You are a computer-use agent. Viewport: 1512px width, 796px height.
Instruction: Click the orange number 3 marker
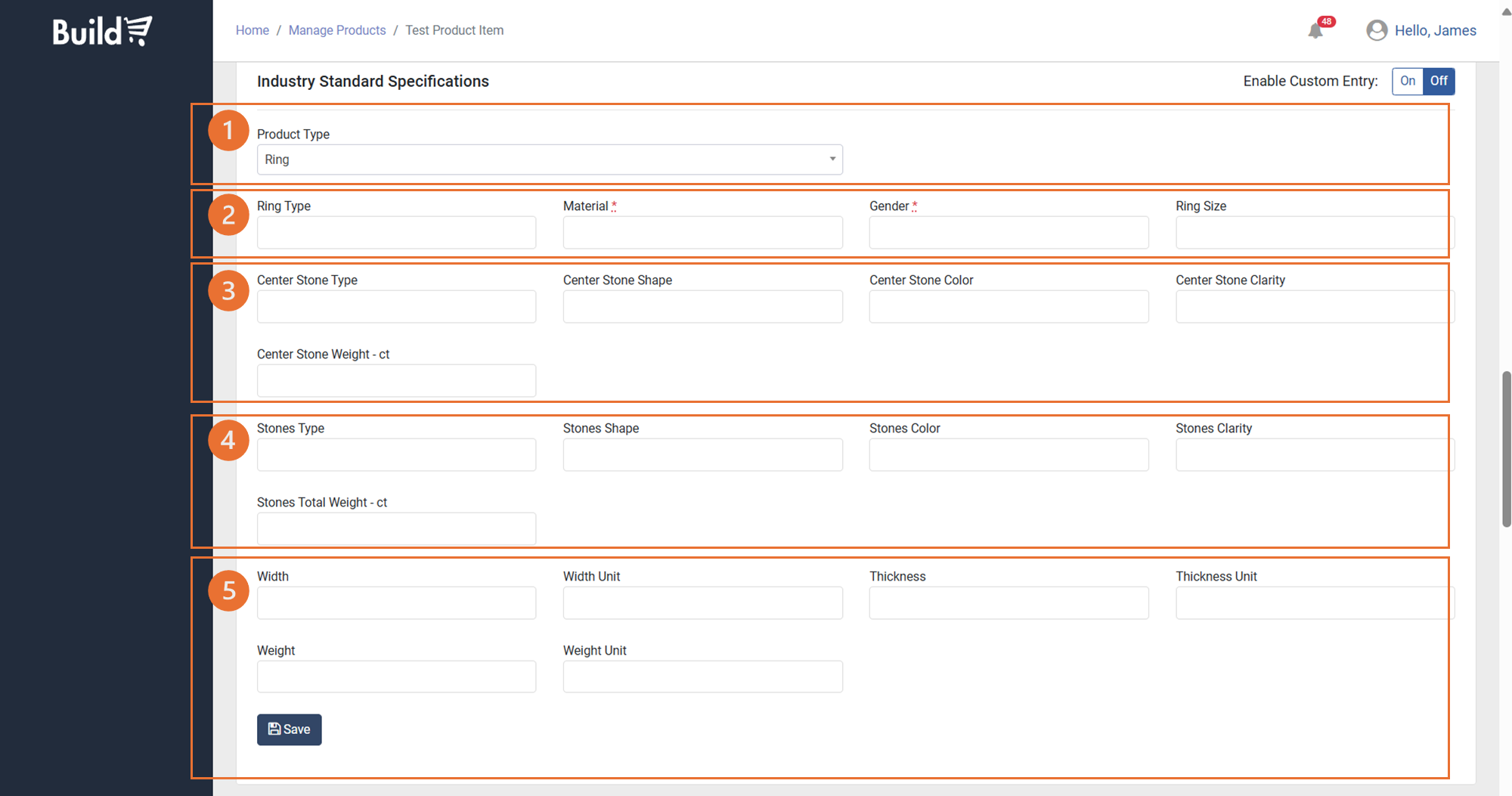coord(228,291)
